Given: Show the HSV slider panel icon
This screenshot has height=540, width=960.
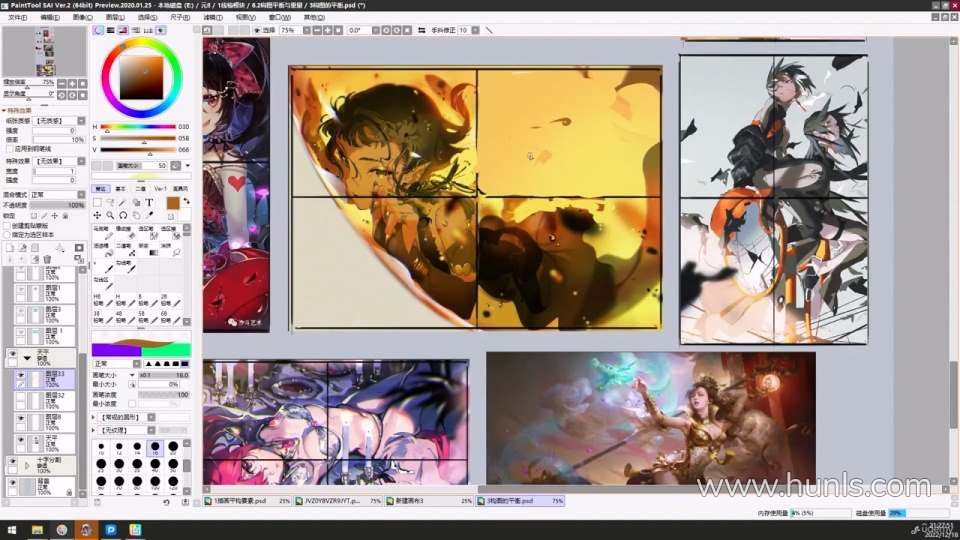Looking at the screenshot, I should (x=123, y=30).
